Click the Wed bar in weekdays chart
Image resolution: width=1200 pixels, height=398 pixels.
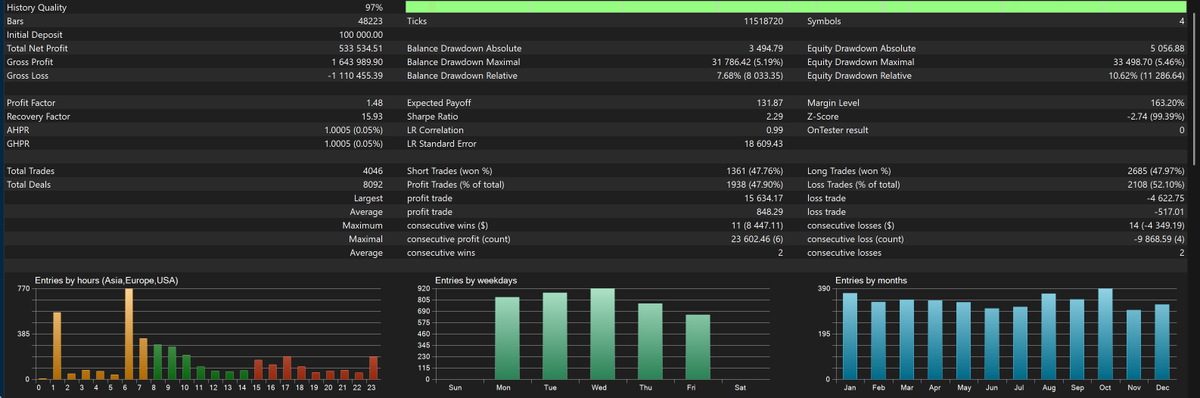602,334
